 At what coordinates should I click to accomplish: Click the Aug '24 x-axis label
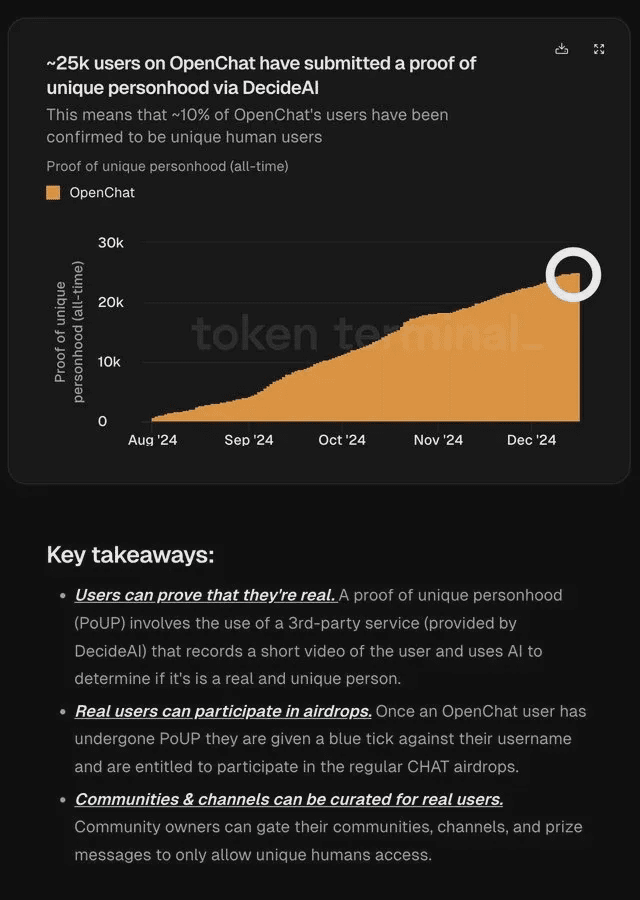153,440
